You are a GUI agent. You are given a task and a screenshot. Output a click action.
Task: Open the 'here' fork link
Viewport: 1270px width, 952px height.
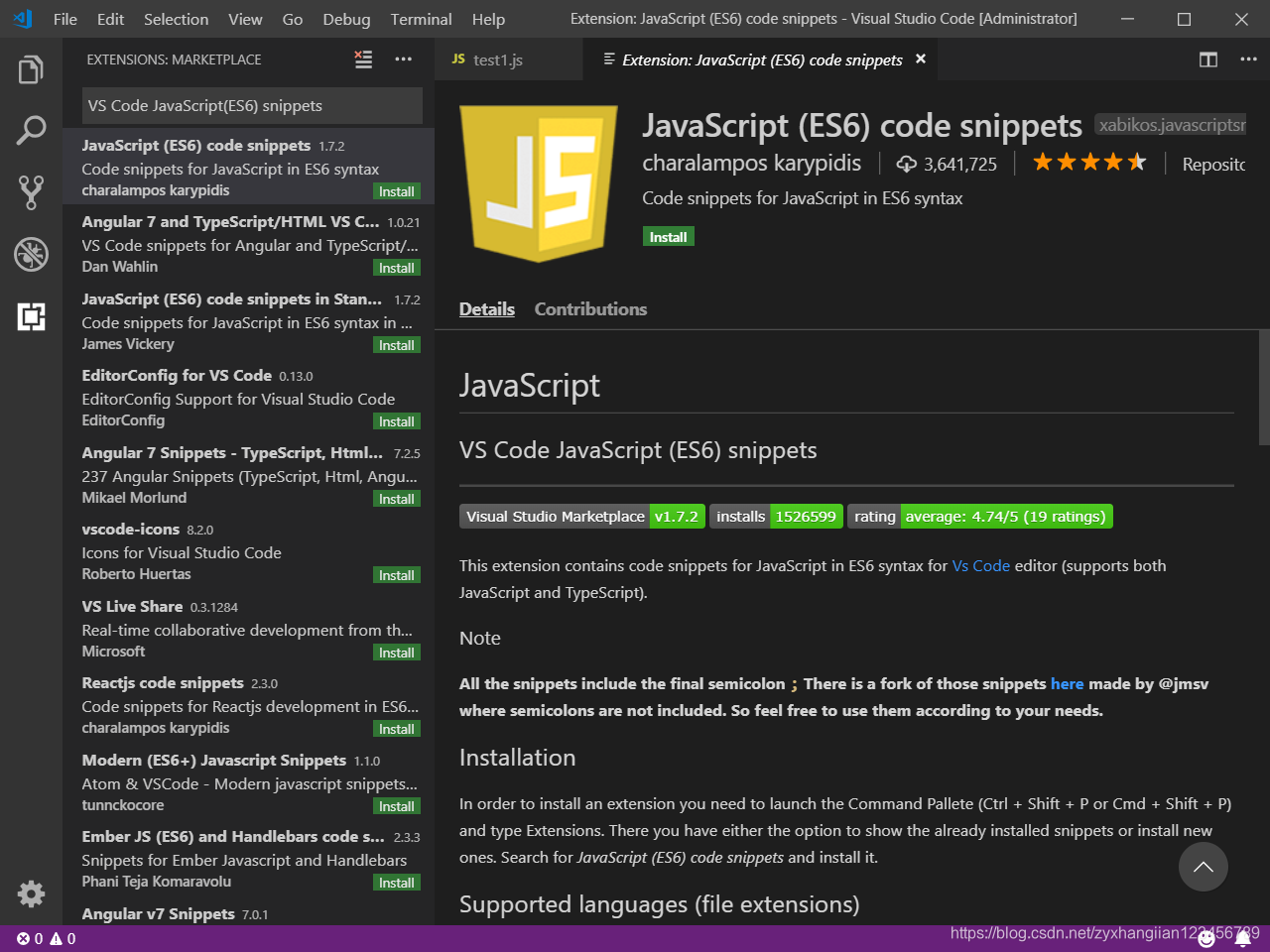tap(1068, 683)
